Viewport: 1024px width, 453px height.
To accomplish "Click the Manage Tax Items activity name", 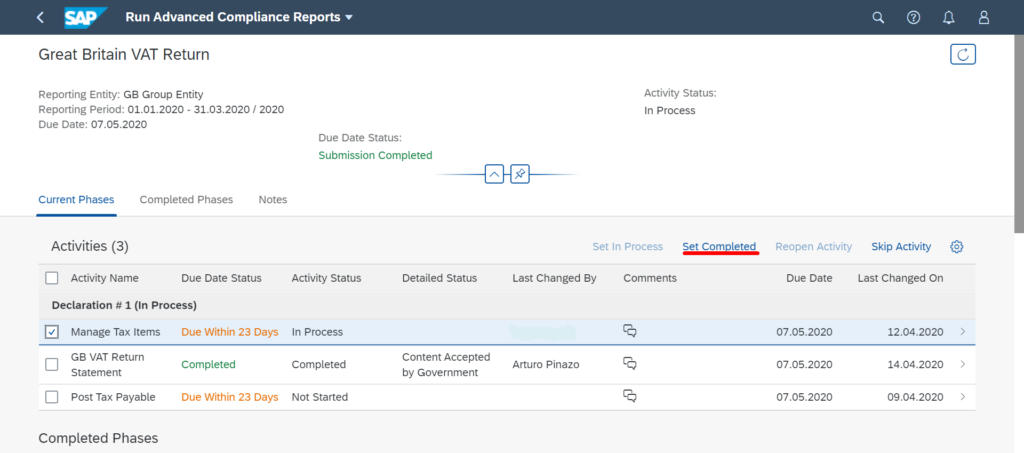I will click(116, 332).
